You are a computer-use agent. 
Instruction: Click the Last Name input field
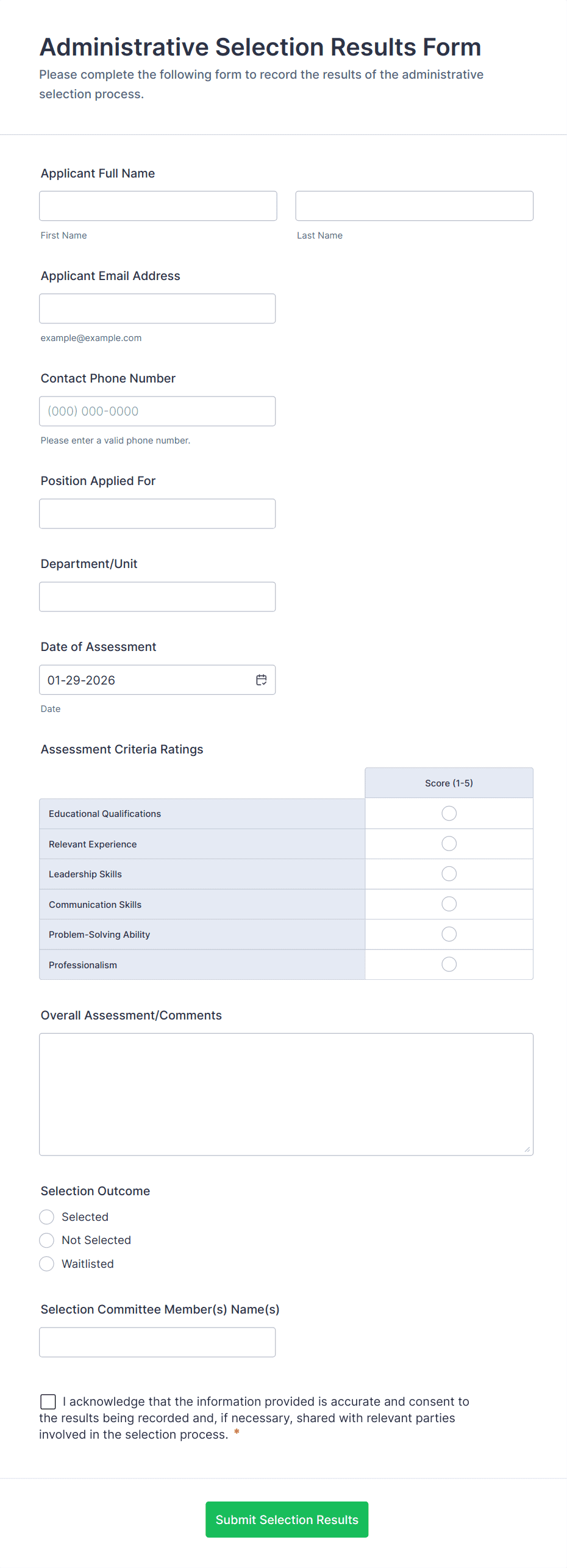414,206
